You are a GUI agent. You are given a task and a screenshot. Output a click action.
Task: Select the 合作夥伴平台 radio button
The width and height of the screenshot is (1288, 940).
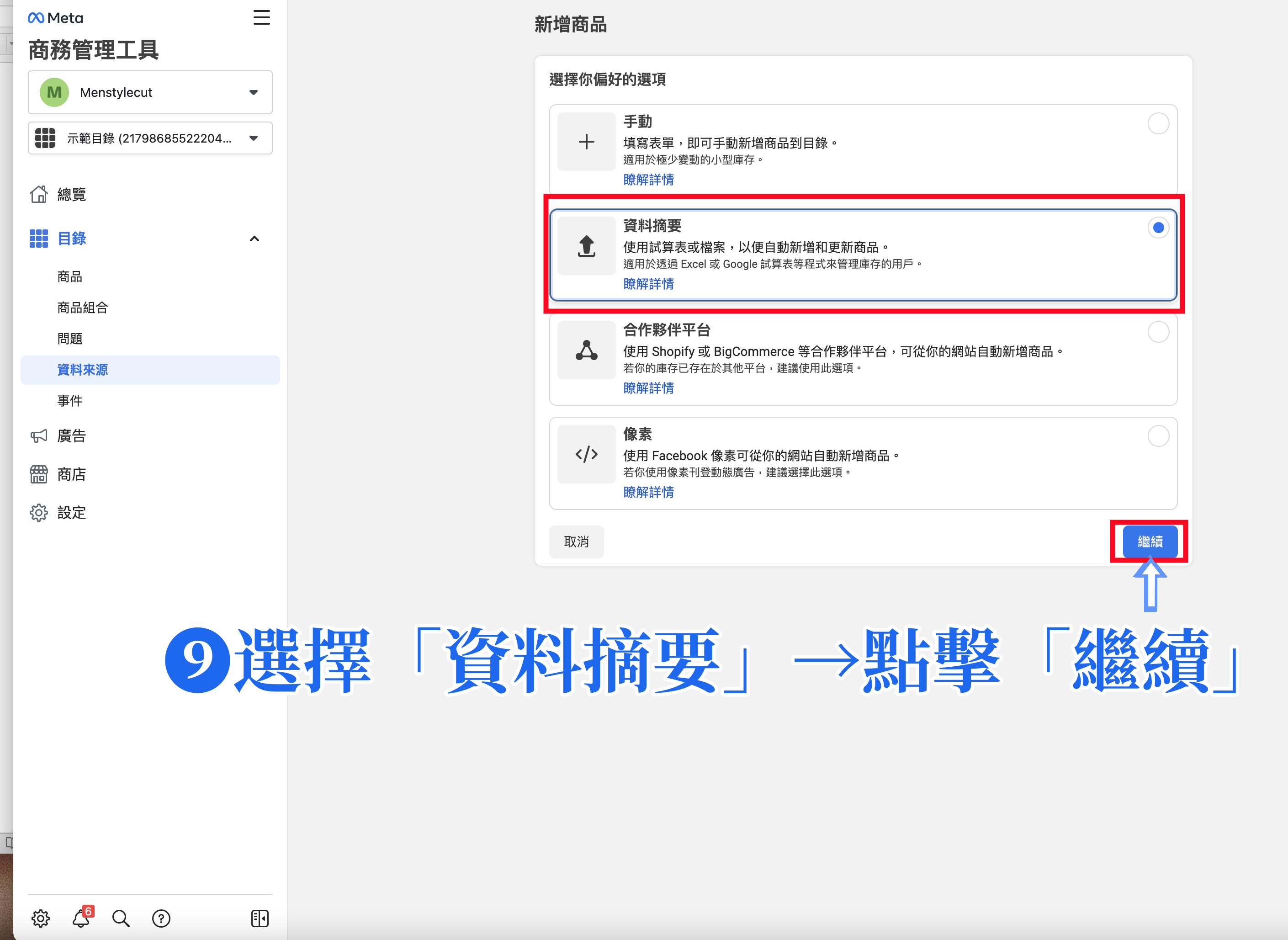tap(1158, 332)
